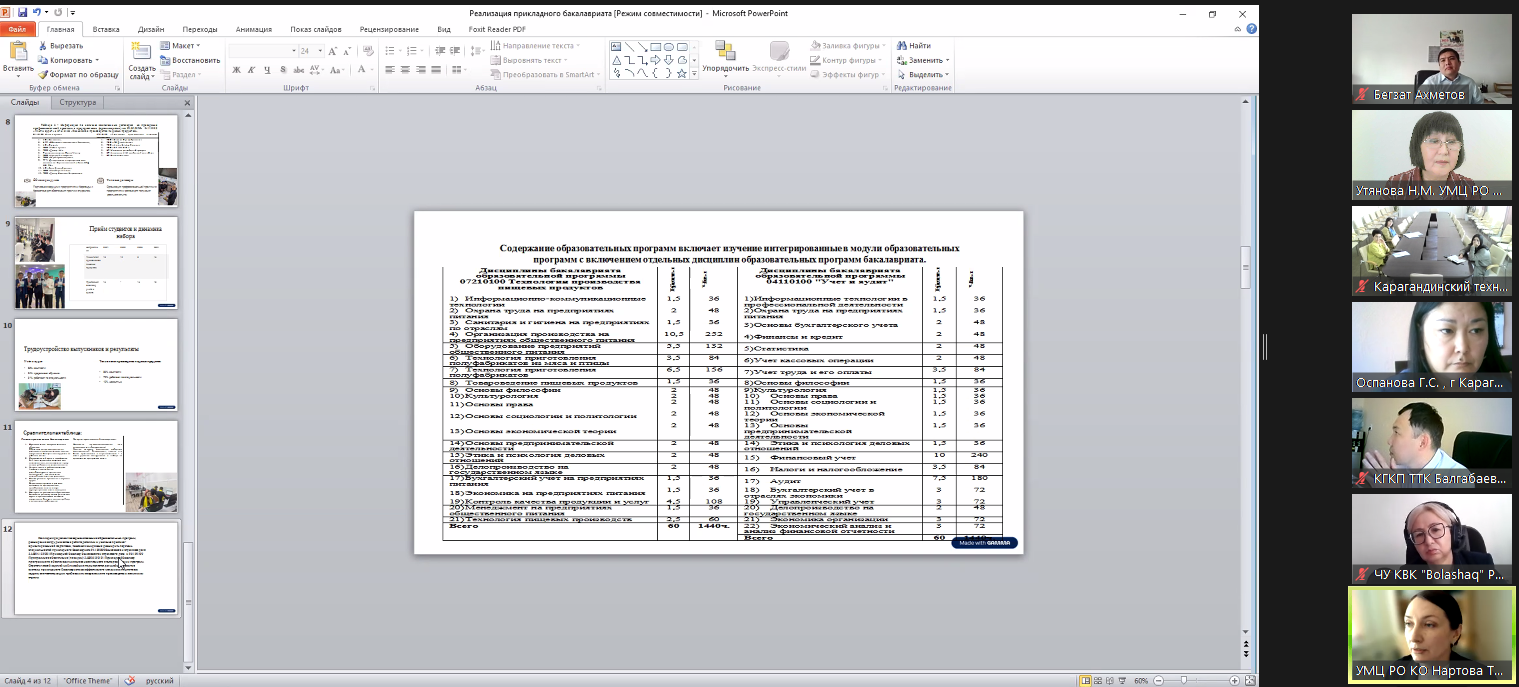Image resolution: width=1519 pixels, height=687 pixels.
Task: Click the Arrange (Упорядочить) icon
Action: tap(725, 52)
